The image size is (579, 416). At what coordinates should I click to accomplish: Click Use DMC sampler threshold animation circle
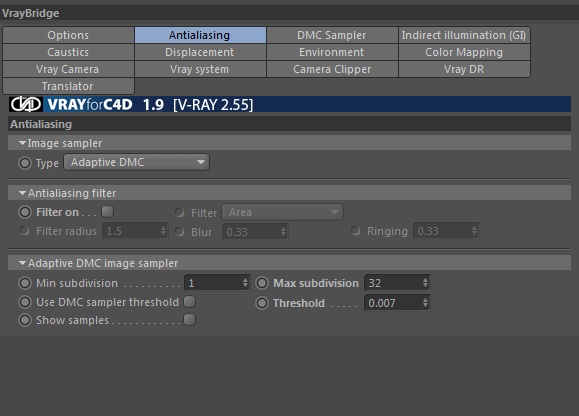coord(25,302)
